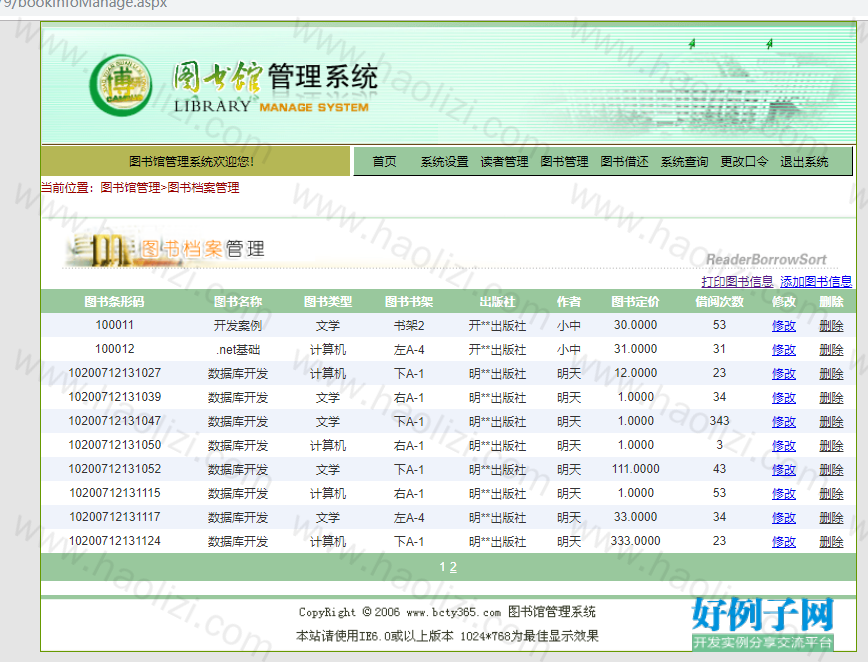Click 修改 for barcode 10200712131124
The image size is (868, 662).
(x=784, y=541)
